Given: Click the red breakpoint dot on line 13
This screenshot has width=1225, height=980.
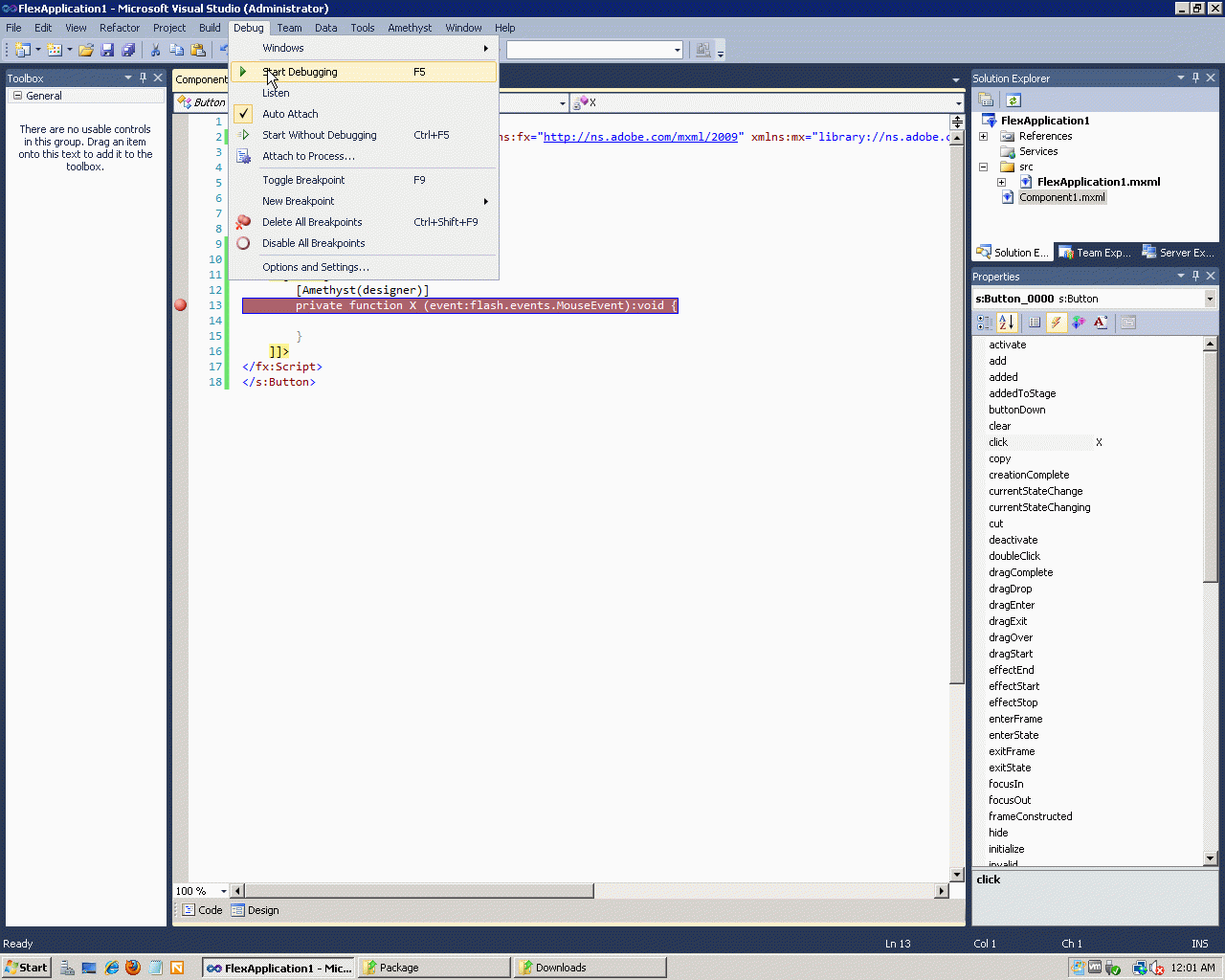Looking at the screenshot, I should coord(181,305).
